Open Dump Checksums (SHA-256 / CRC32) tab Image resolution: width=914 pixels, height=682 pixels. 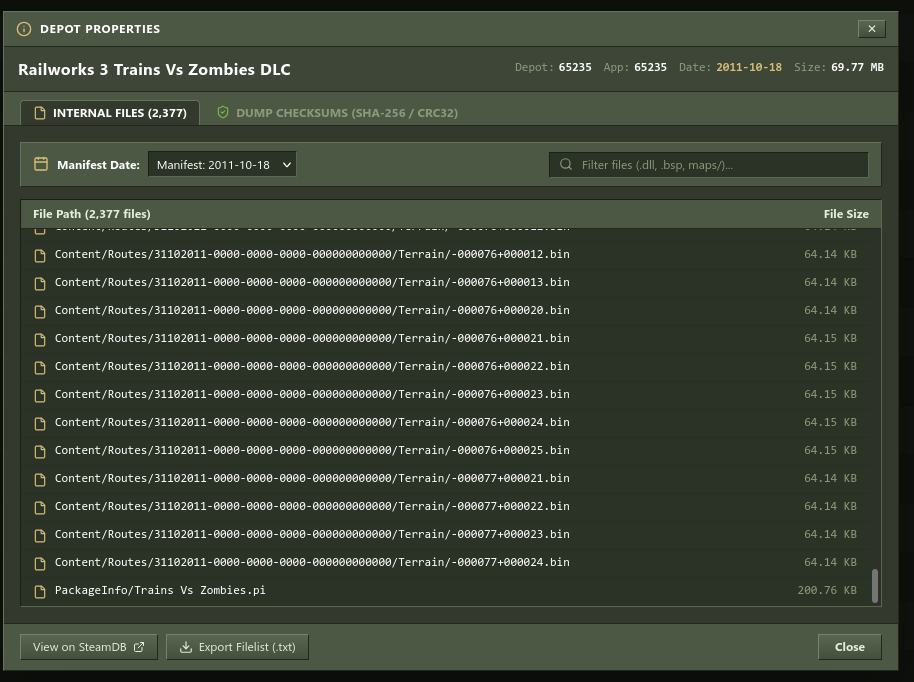coord(338,113)
